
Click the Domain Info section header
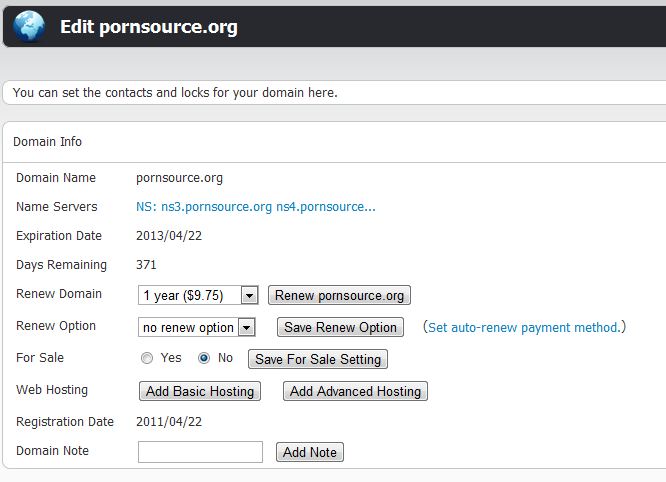click(x=47, y=142)
